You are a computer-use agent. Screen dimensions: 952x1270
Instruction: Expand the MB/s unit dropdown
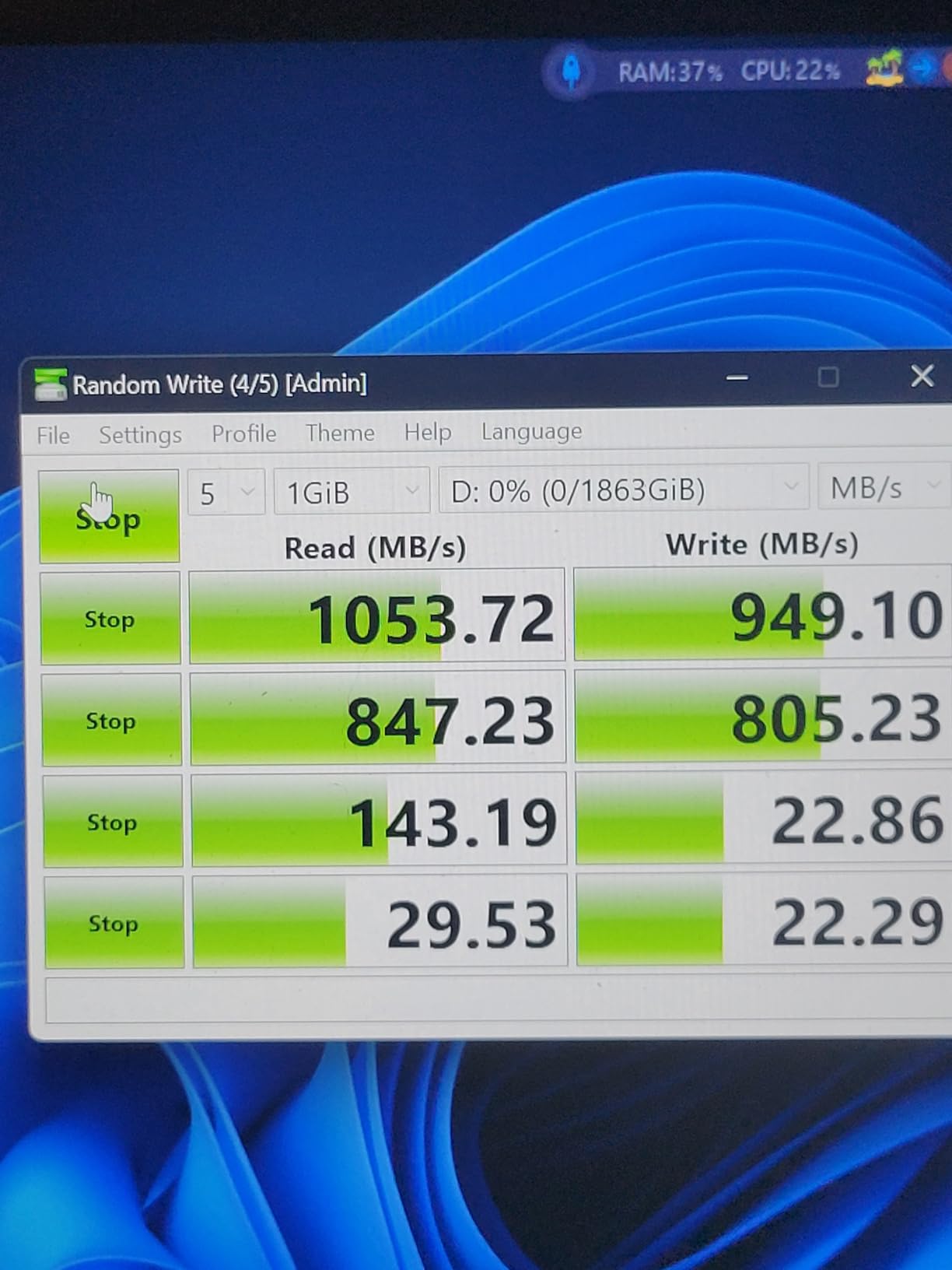(883, 488)
